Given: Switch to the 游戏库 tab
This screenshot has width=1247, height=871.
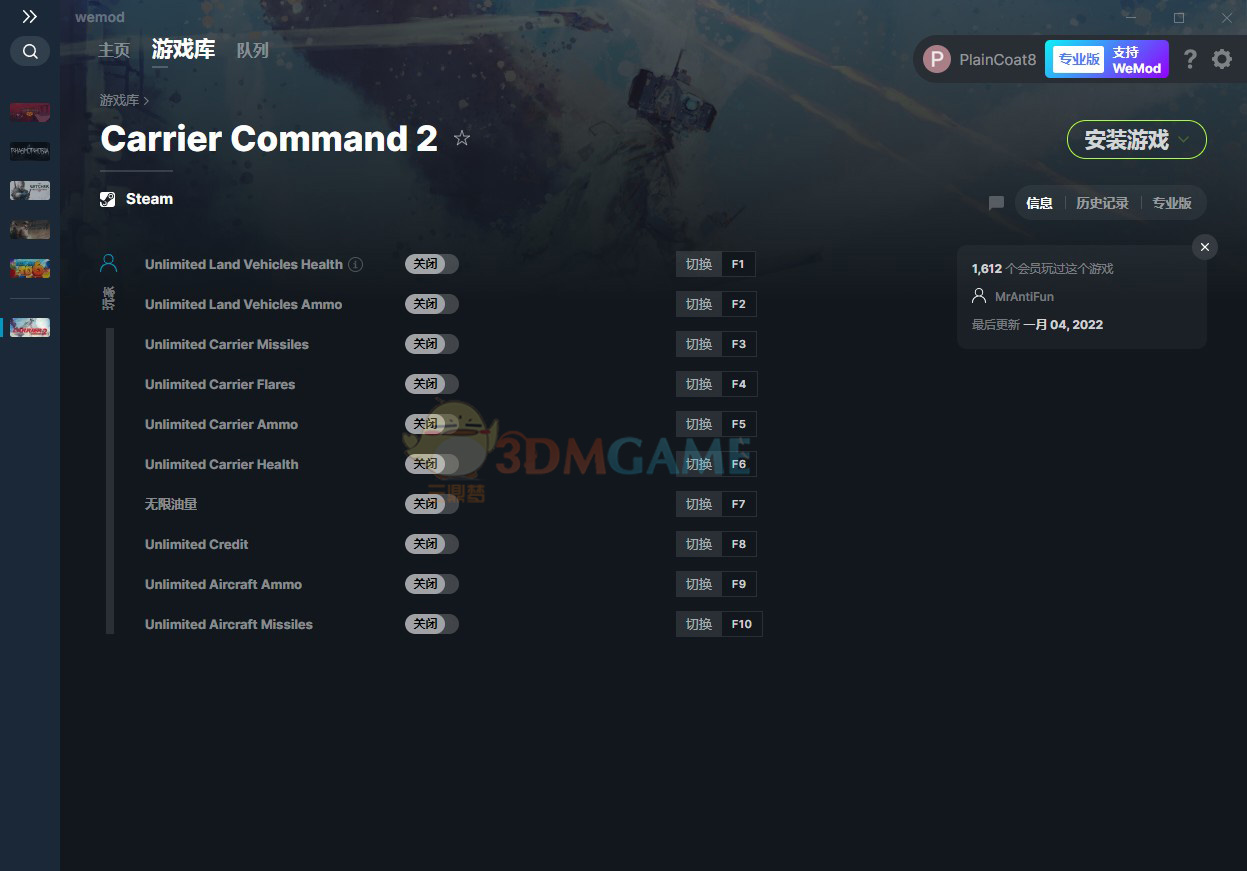Looking at the screenshot, I should click(x=183, y=49).
